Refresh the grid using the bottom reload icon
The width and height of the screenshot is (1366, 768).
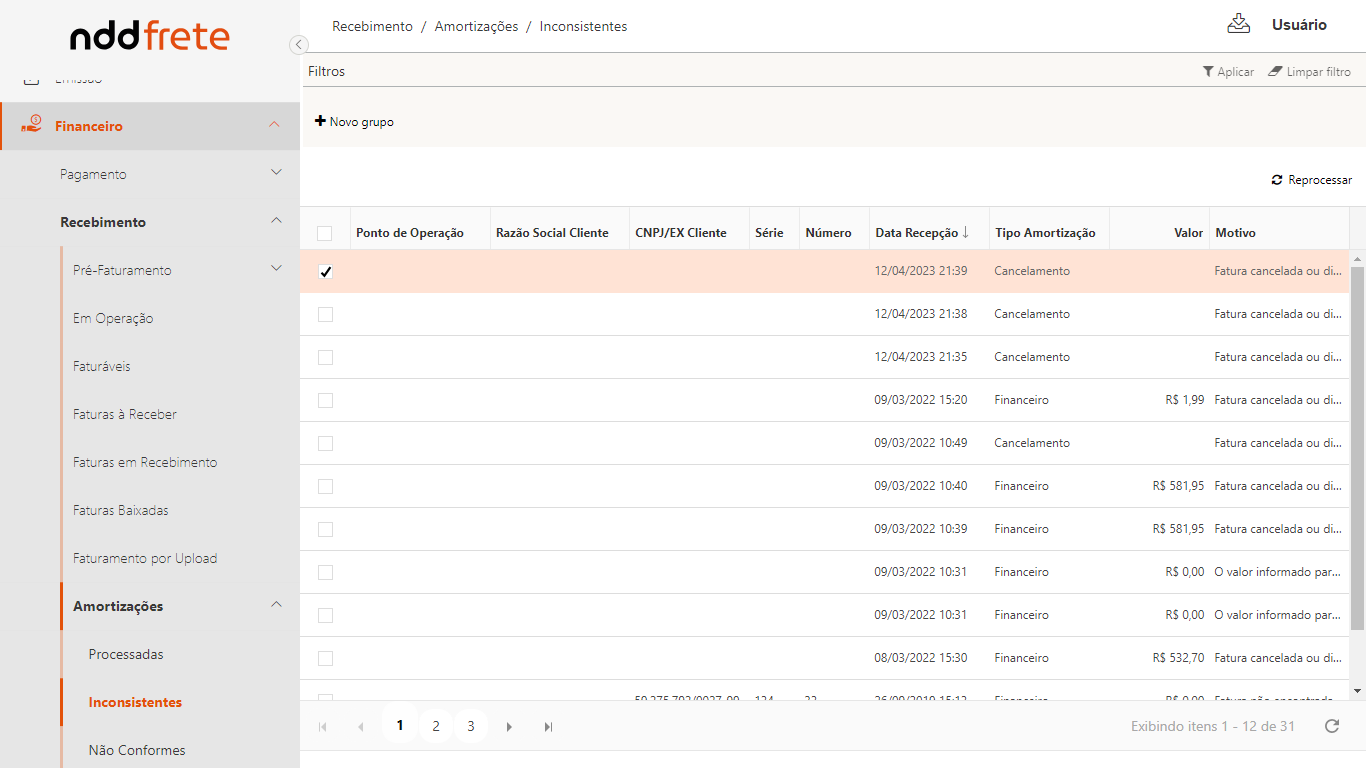pyautogui.click(x=1332, y=726)
